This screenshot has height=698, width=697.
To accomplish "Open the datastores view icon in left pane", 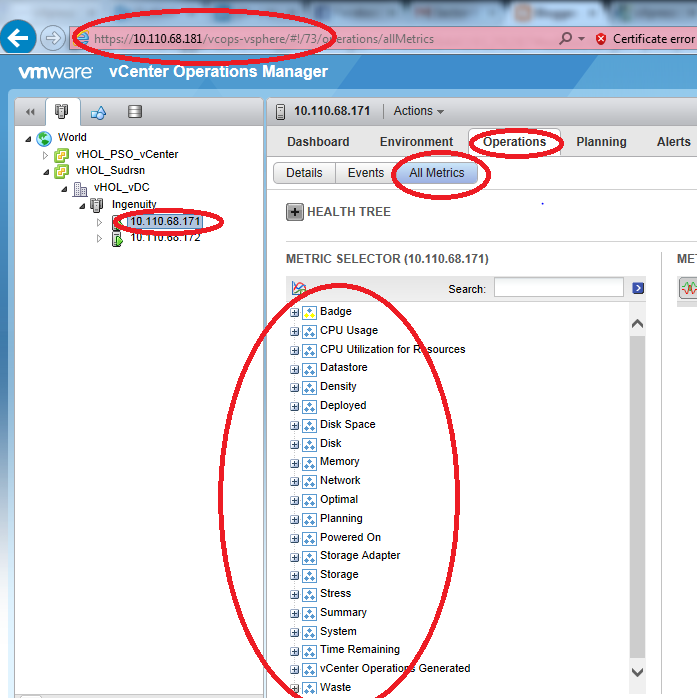I will point(135,112).
